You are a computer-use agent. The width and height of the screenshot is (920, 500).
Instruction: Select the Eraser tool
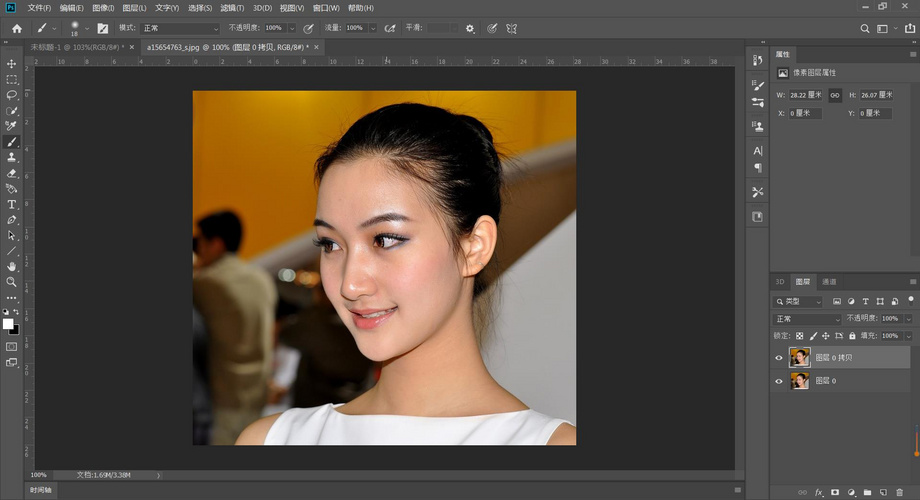(12, 173)
